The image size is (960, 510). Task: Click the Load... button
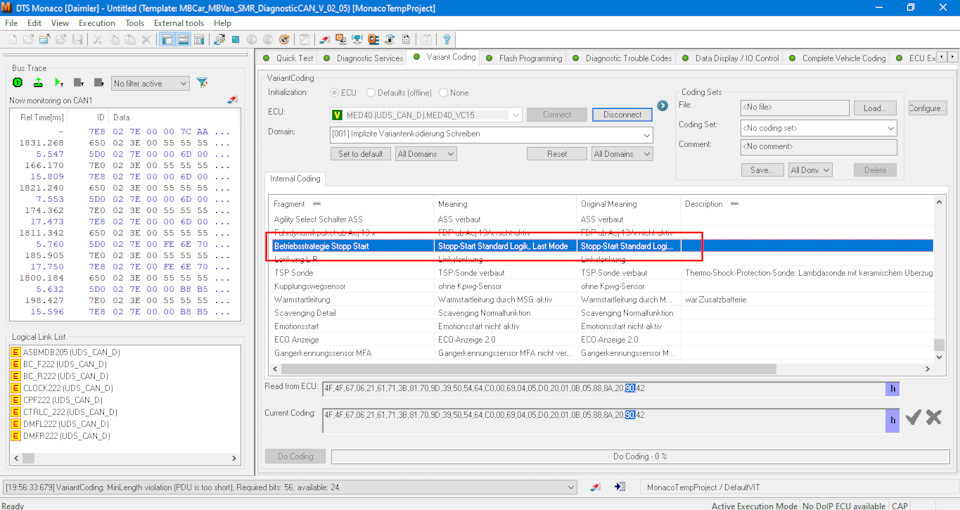click(x=875, y=108)
